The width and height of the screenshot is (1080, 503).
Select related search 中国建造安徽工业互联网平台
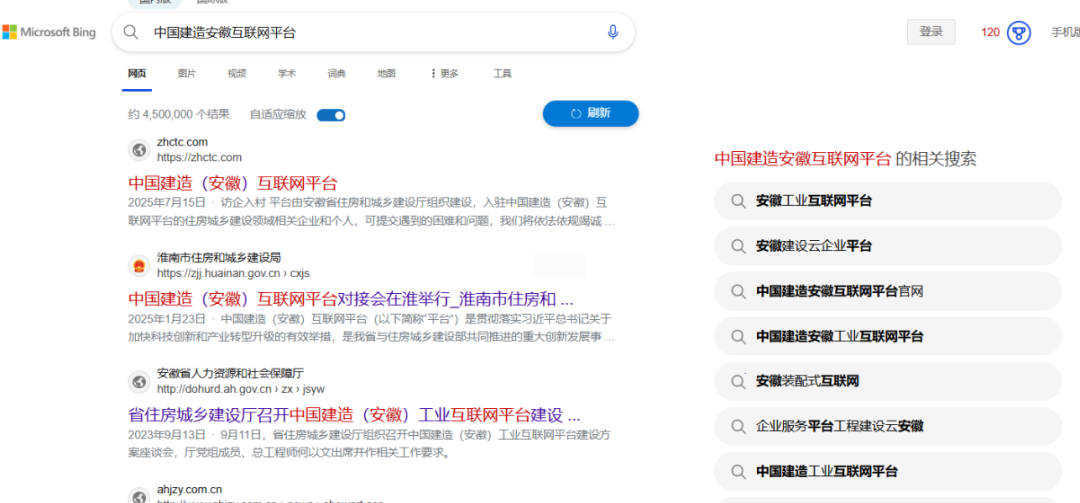pyautogui.click(x=888, y=336)
